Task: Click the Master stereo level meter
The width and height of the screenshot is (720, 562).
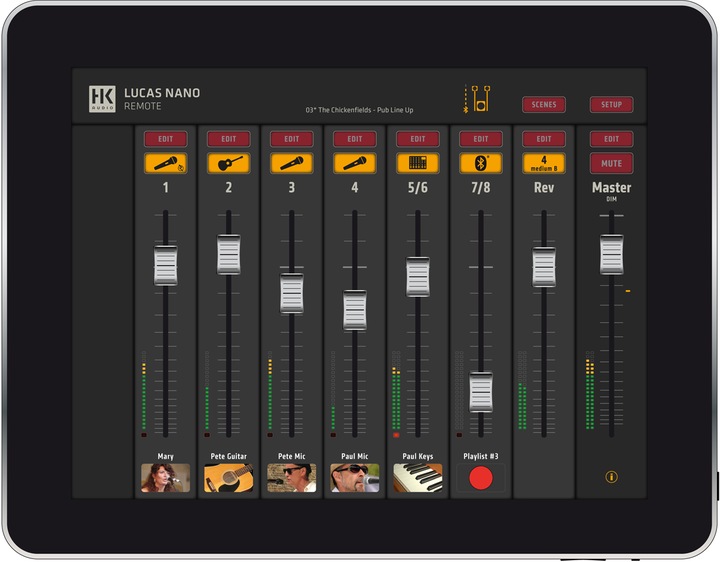Action: (590, 390)
